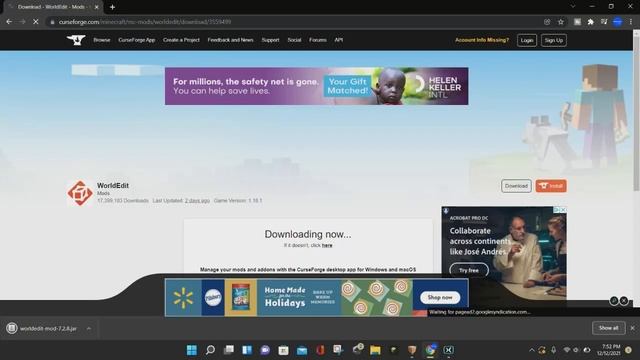Open the Support menu
640x360 pixels.
[270, 40]
